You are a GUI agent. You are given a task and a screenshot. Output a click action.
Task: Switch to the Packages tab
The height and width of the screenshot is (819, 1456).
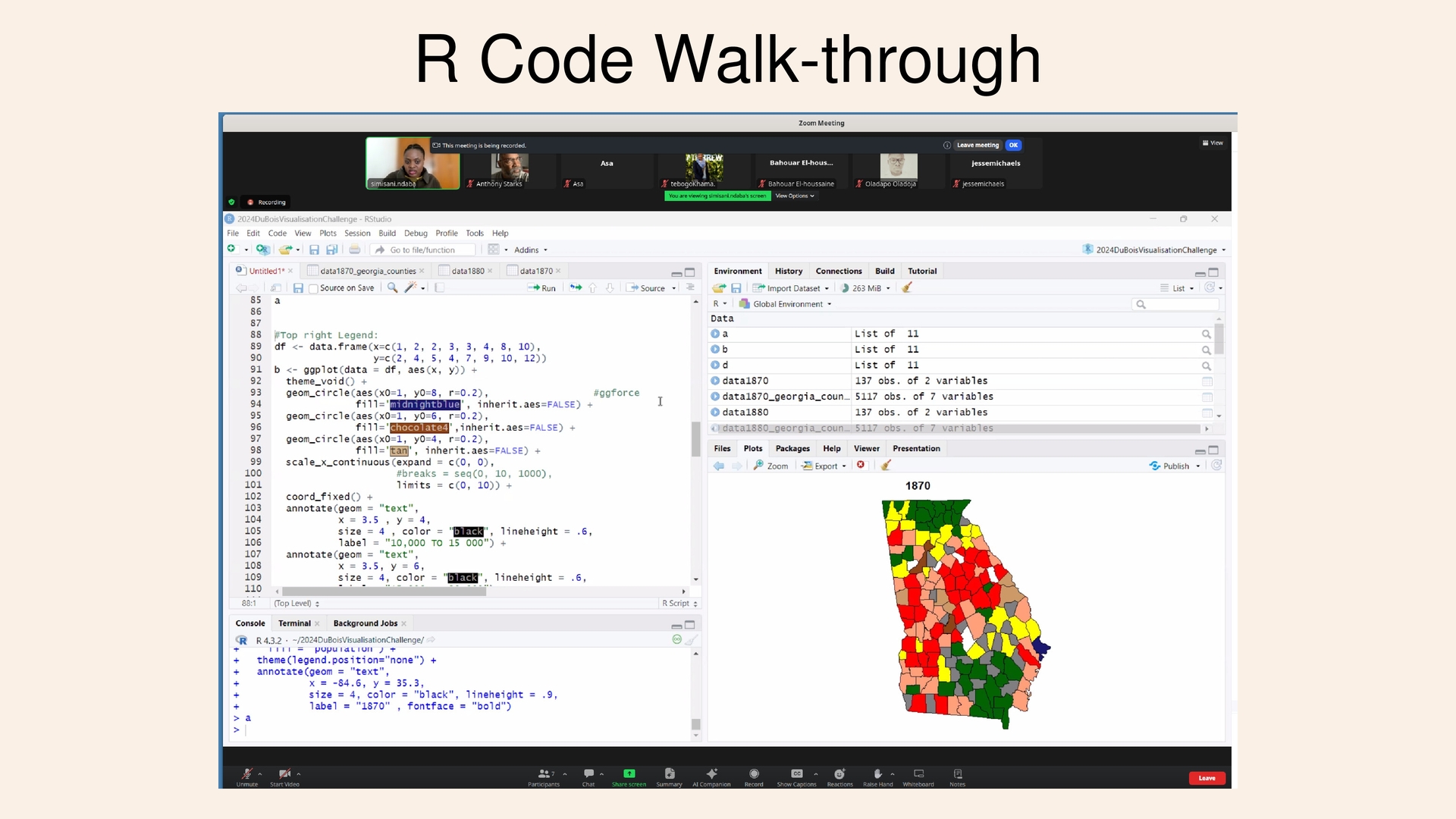792,448
